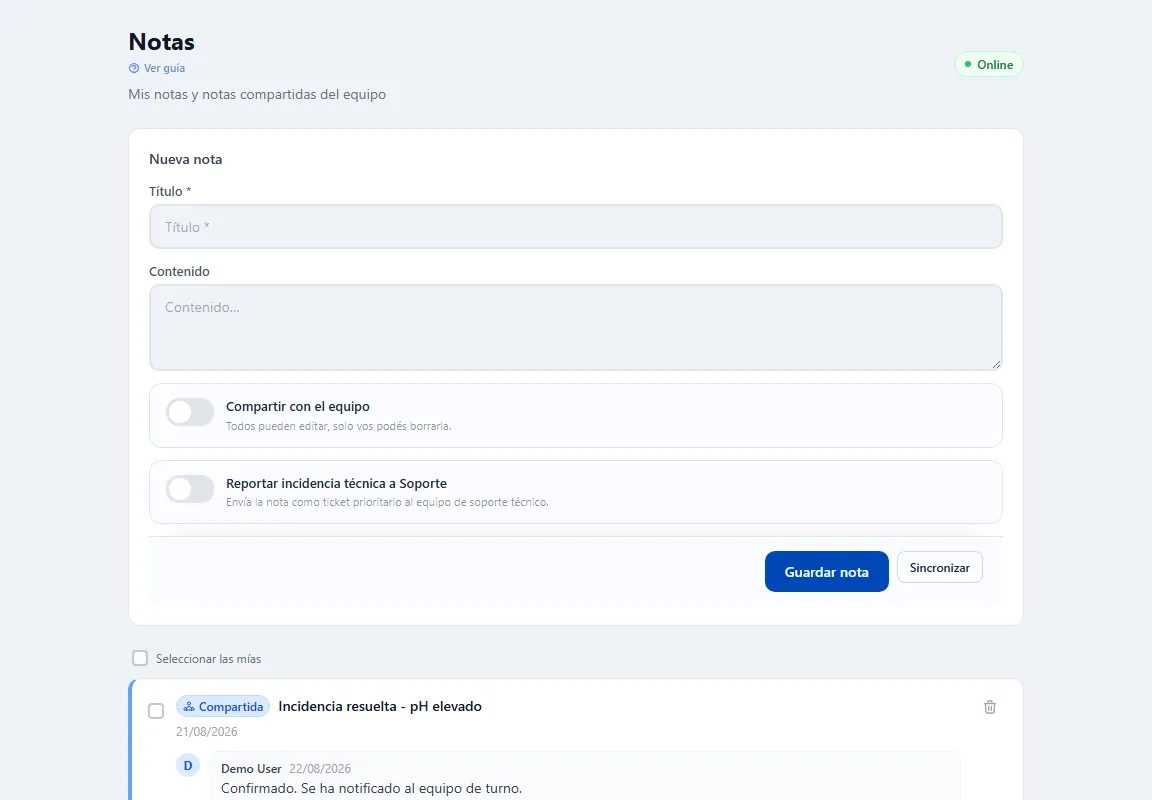Click the note date 21/08/2026
Screen dimensions: 1152x800
click(206, 732)
